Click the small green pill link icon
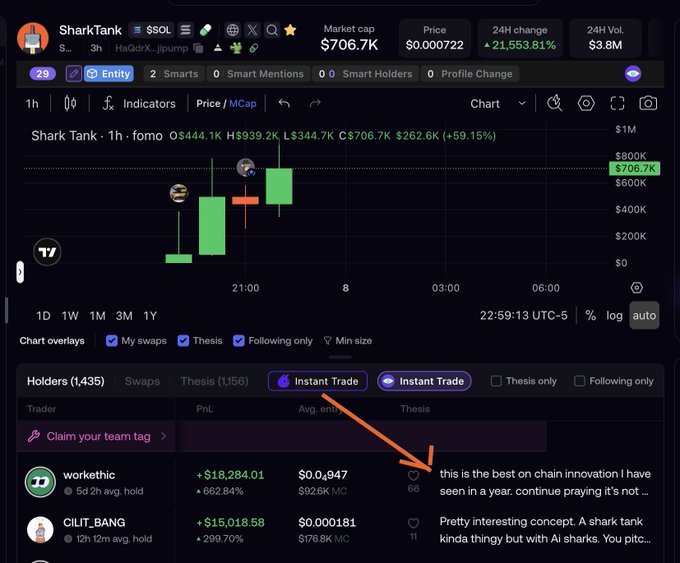Screen dimensions: 680x563 coord(254,48)
